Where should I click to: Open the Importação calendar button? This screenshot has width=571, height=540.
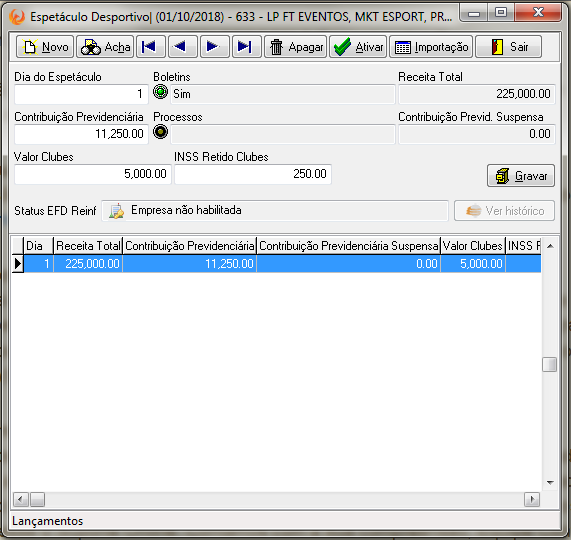(431, 47)
